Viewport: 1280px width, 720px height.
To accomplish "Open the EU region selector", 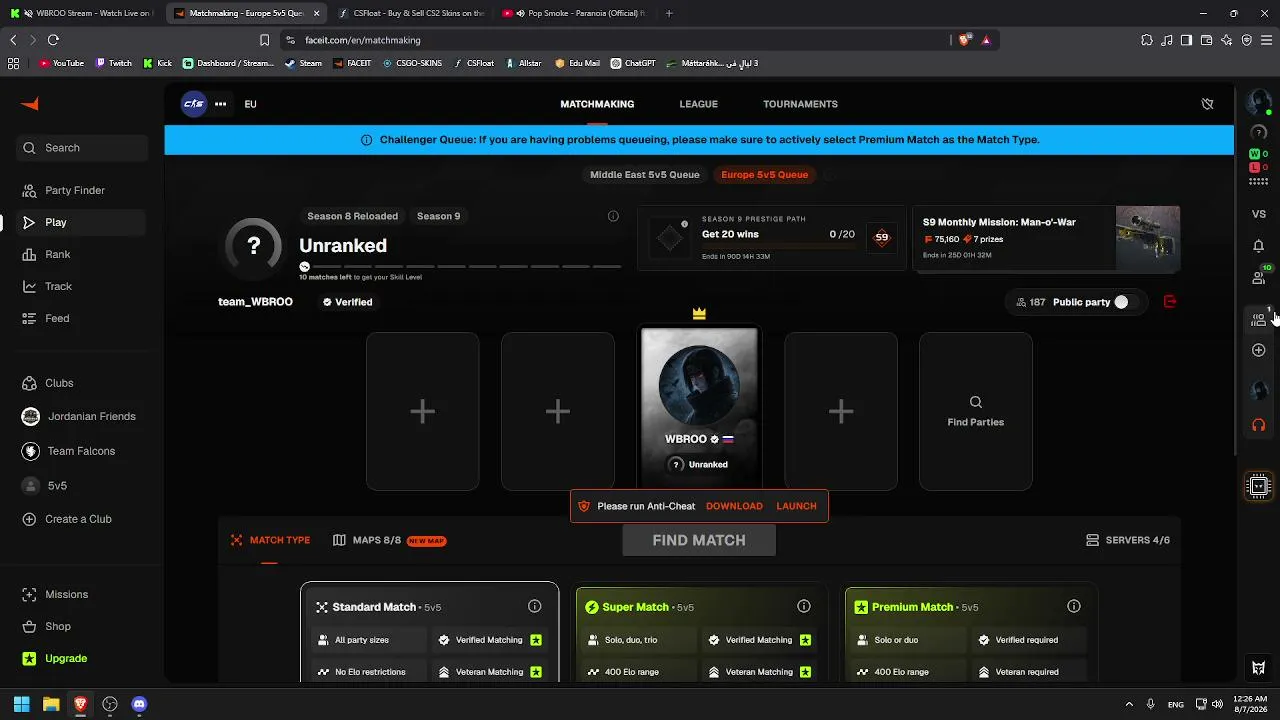I will (x=250, y=104).
